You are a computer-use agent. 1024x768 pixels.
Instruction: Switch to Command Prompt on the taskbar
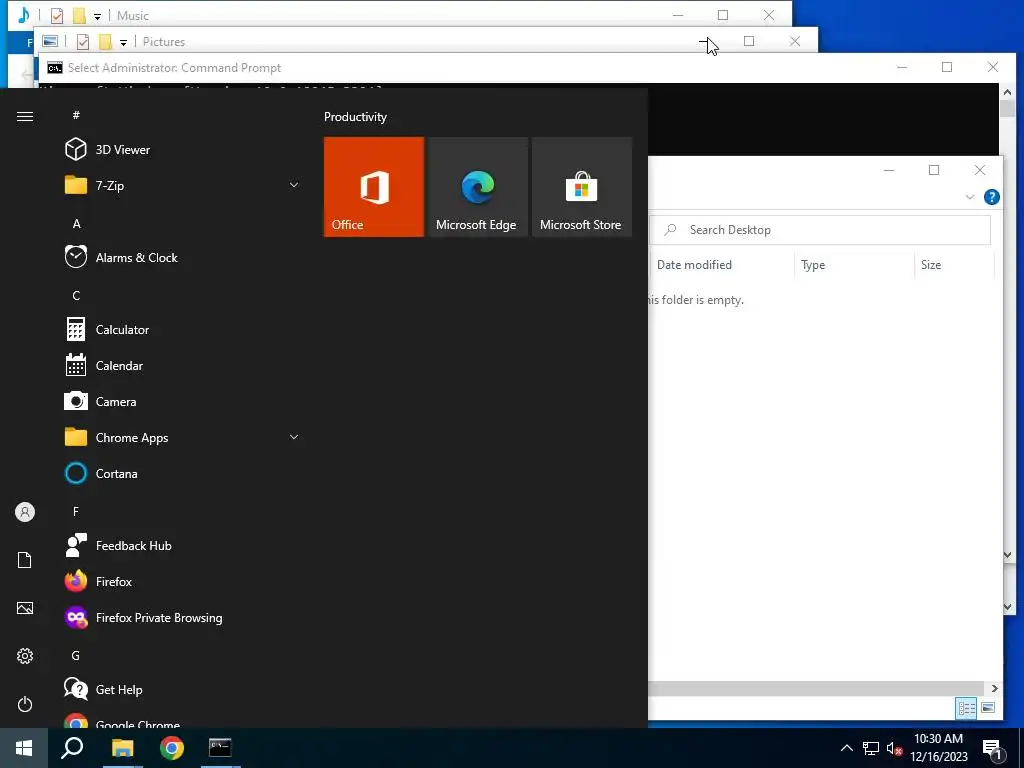click(220, 748)
